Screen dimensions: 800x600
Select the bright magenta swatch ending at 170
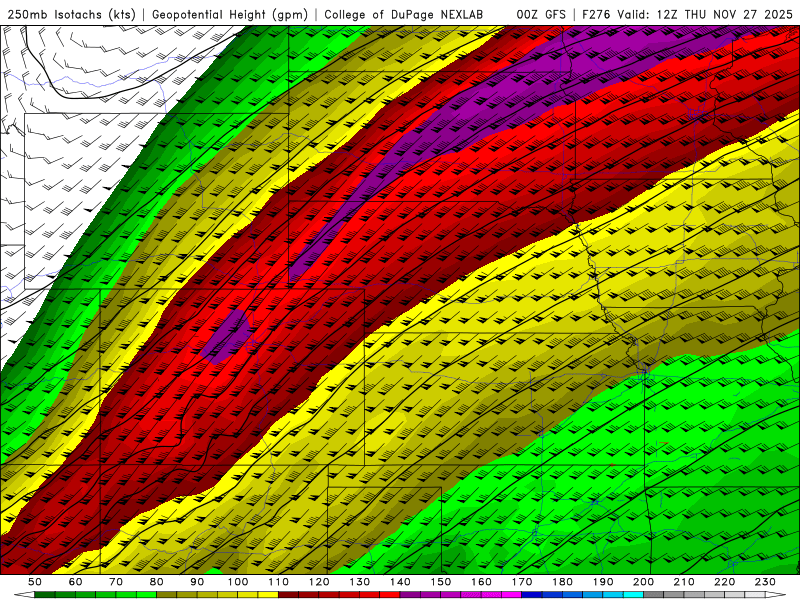click(x=511, y=595)
